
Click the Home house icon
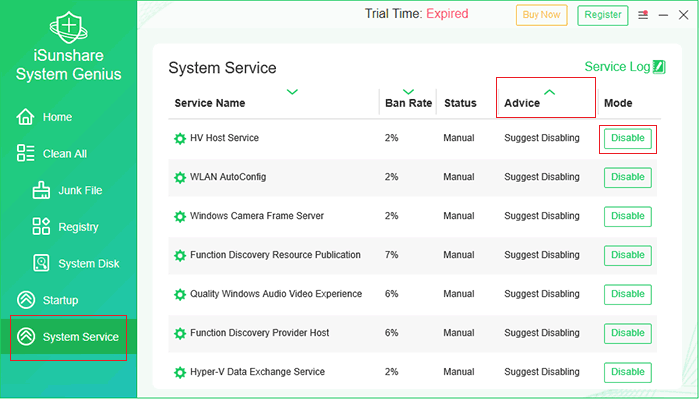pos(25,117)
